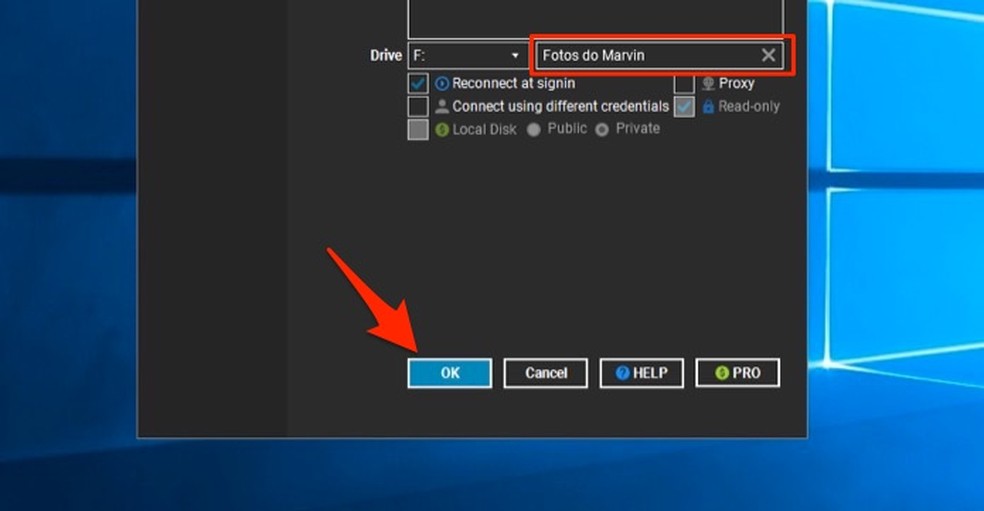Choose the Private radio button

click(x=602, y=130)
